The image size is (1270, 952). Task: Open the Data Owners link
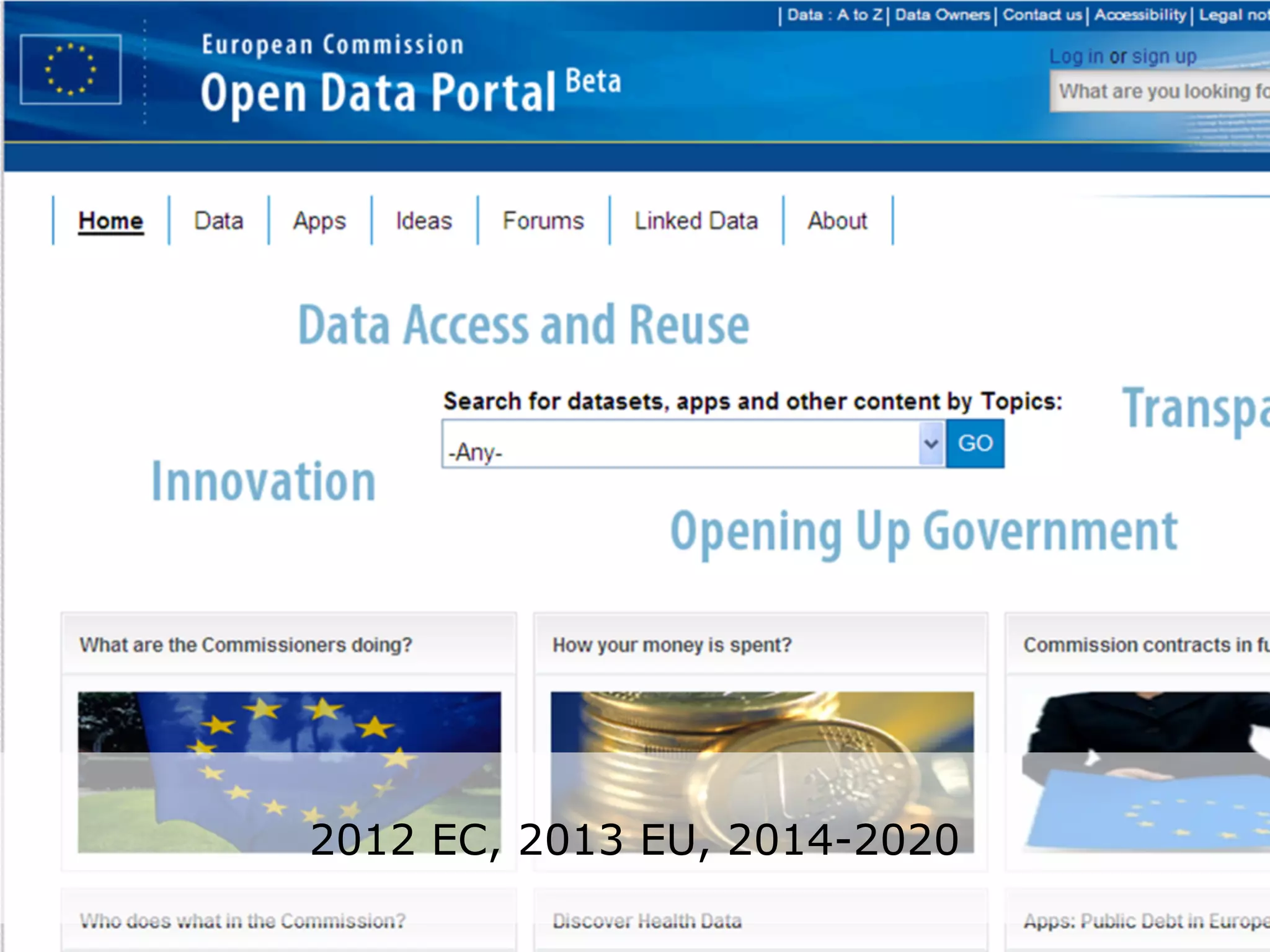[x=942, y=15]
